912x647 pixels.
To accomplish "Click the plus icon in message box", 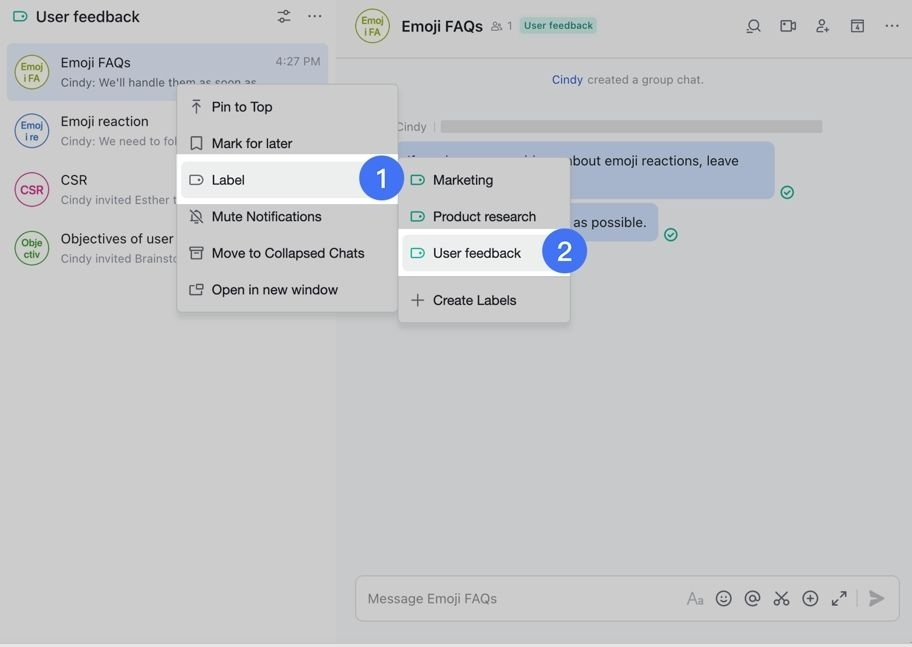I will tap(810, 598).
